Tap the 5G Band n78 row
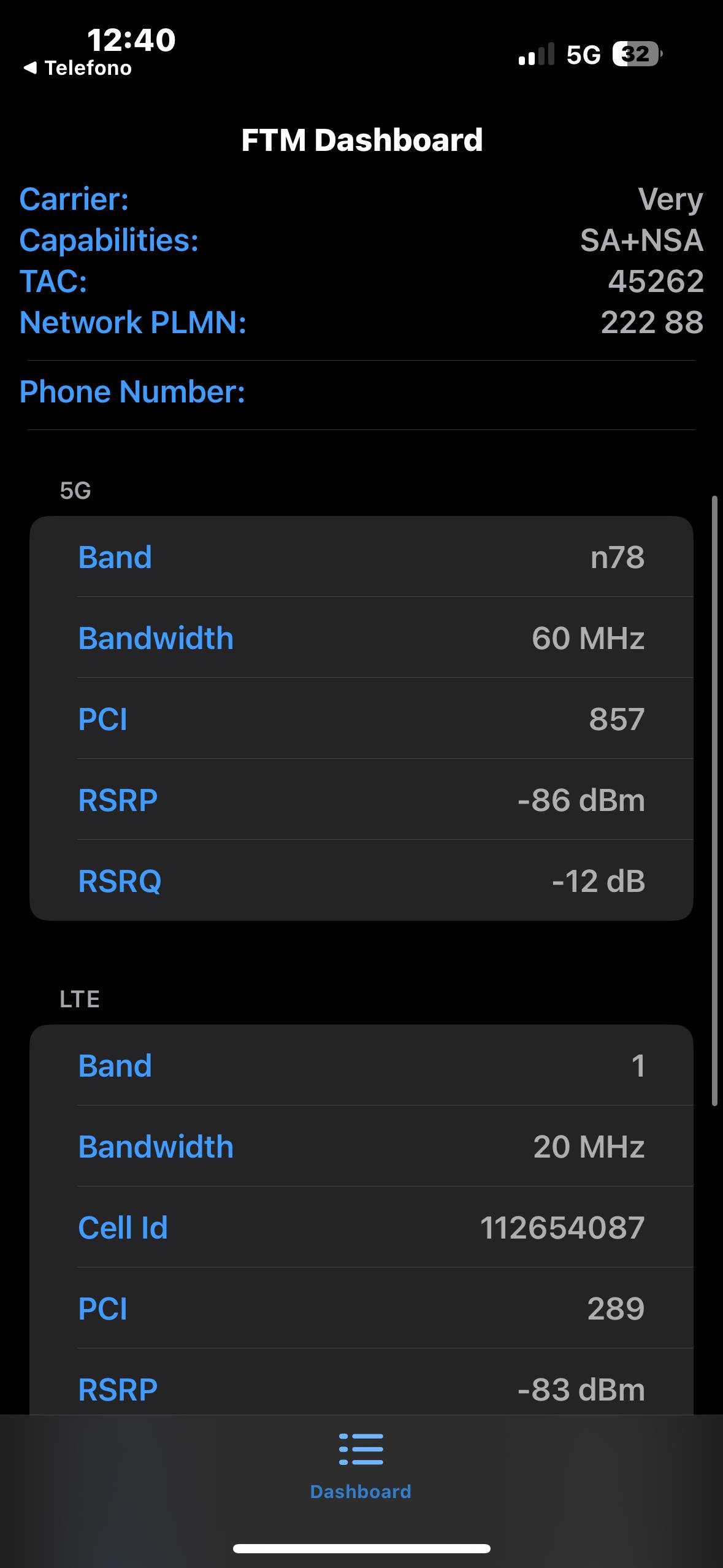The width and height of the screenshot is (723, 1568). 361,557
